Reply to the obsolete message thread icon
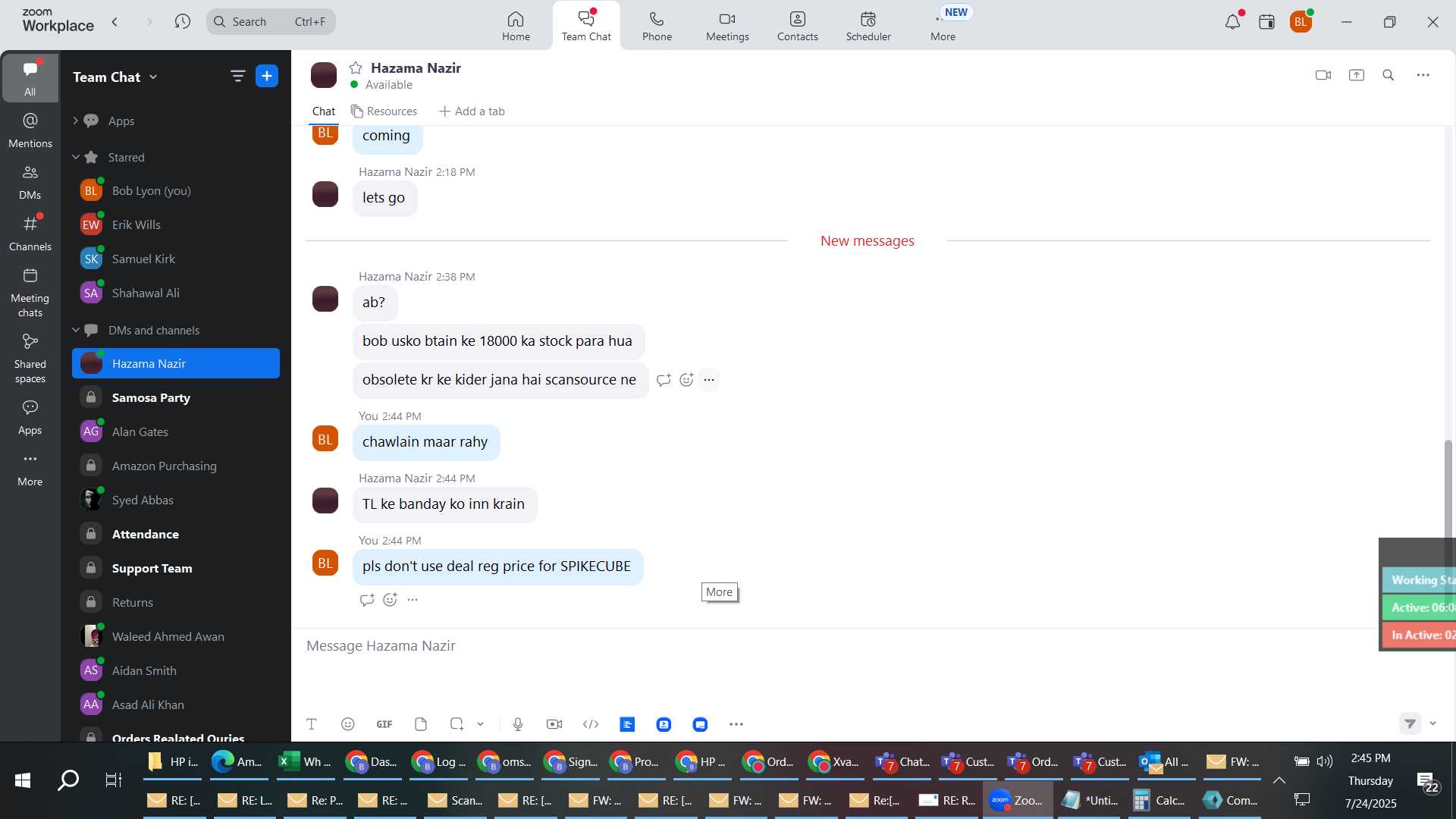 pos(664,380)
